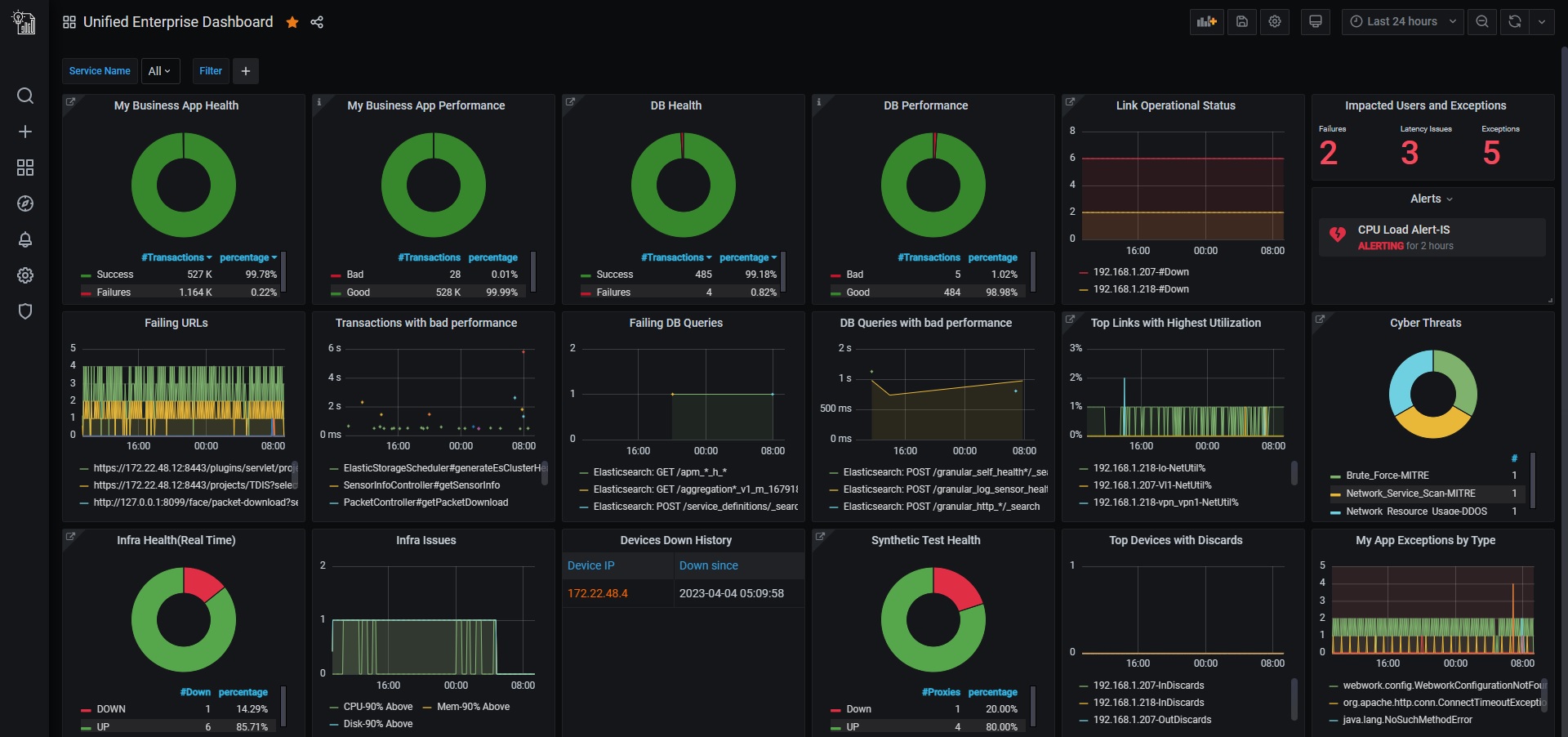Expand the Alerts panel title menu

coord(1432,199)
